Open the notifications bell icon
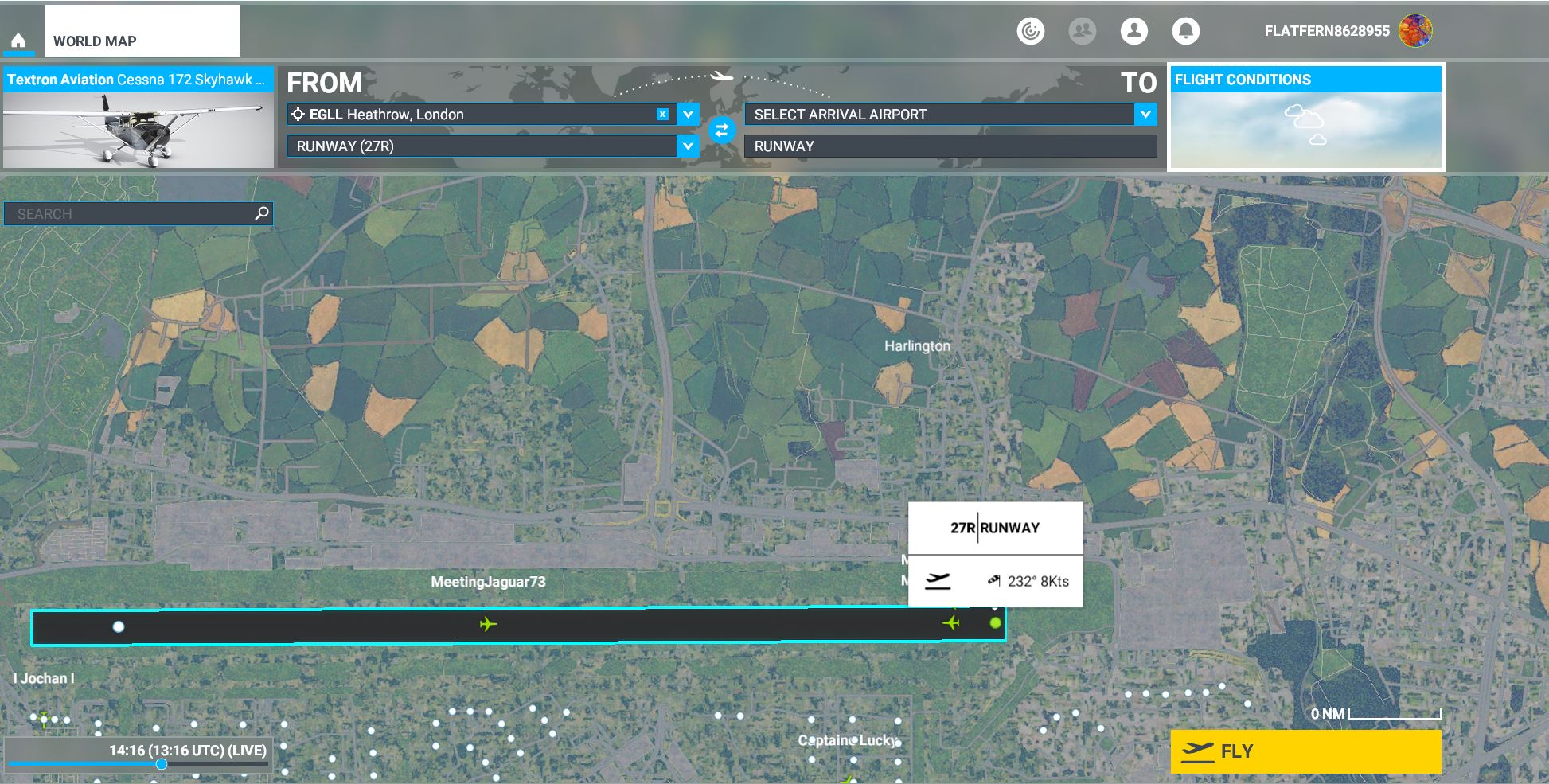Viewport: 1549px width, 784px height. 1185,31
